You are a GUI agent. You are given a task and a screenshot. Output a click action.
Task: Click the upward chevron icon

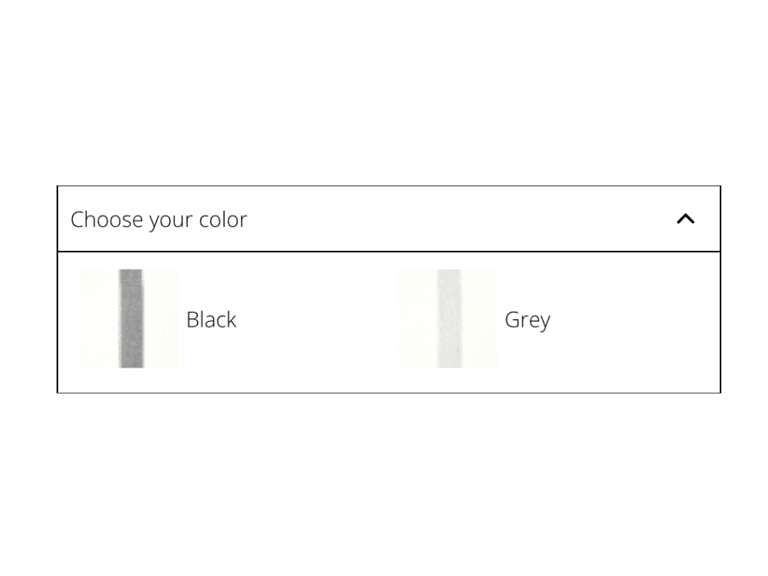pos(685,219)
